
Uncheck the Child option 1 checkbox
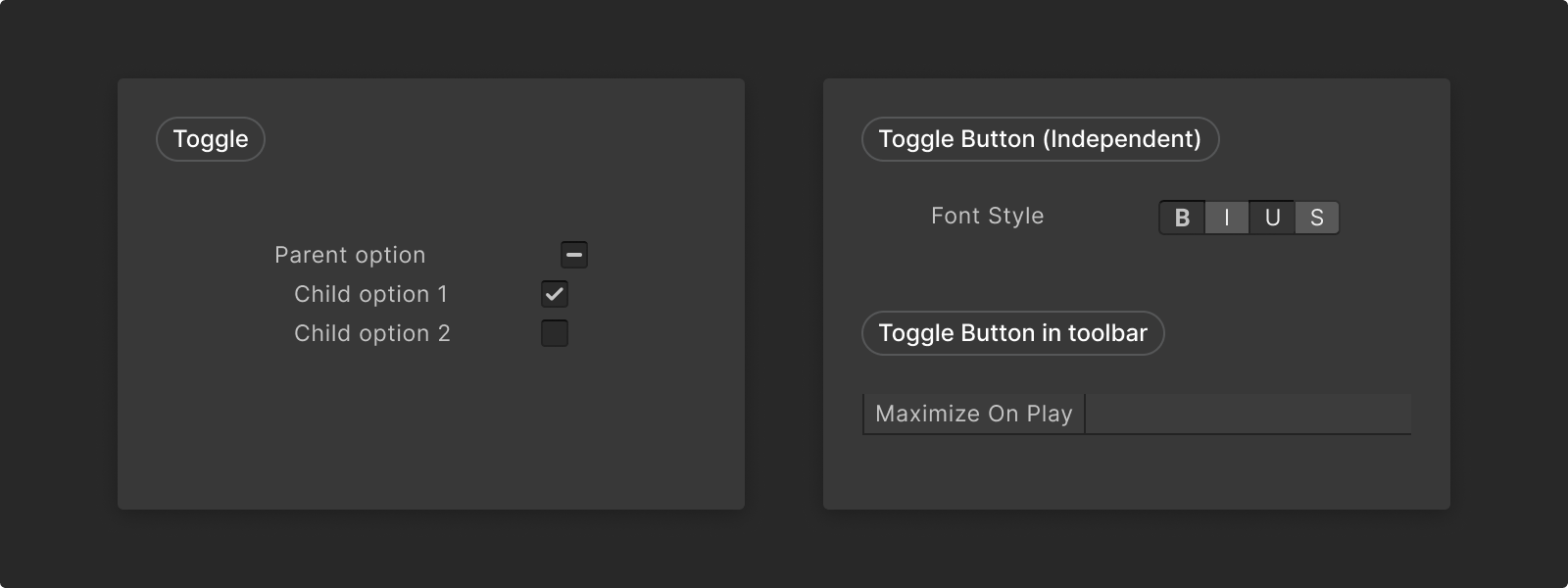555,294
